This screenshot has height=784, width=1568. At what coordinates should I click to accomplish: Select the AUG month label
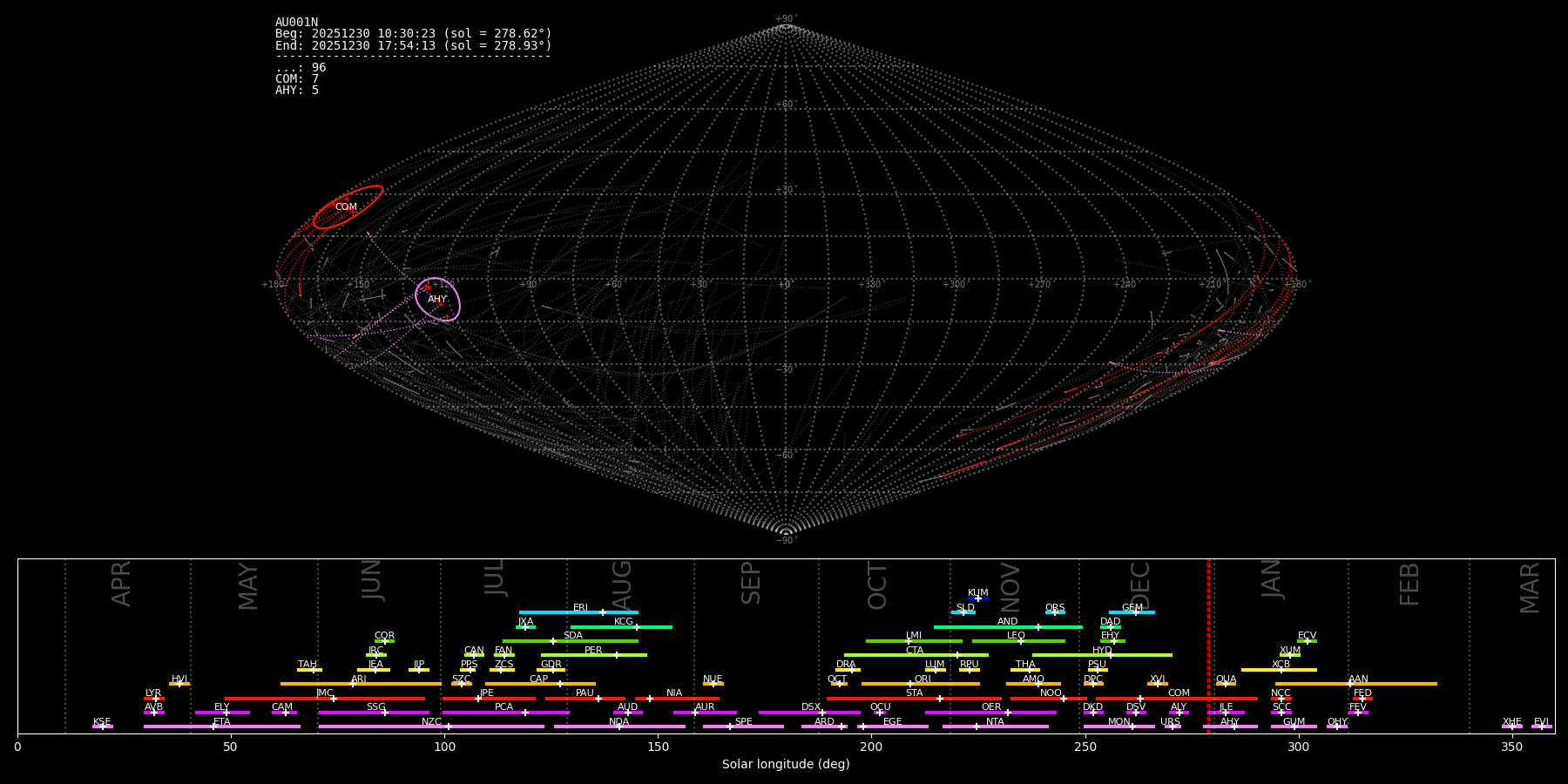click(x=622, y=585)
